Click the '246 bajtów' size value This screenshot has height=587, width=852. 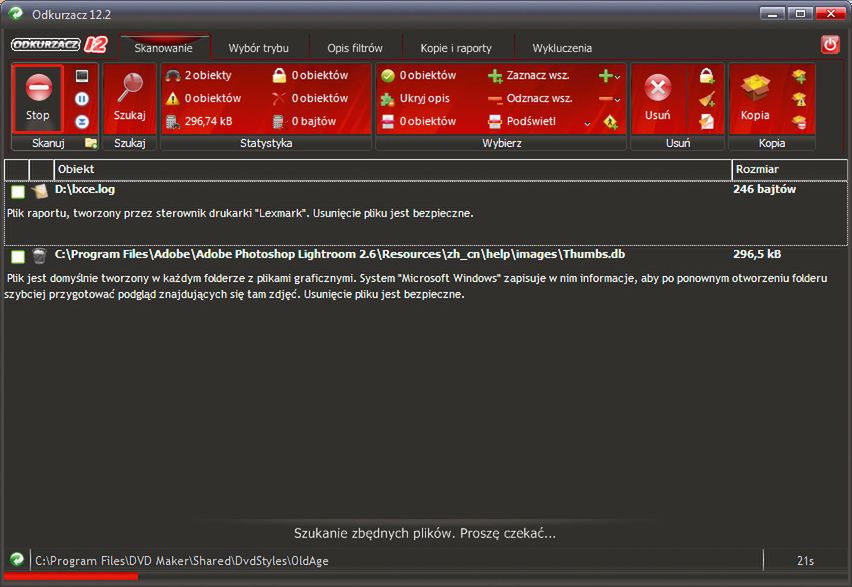[764, 189]
